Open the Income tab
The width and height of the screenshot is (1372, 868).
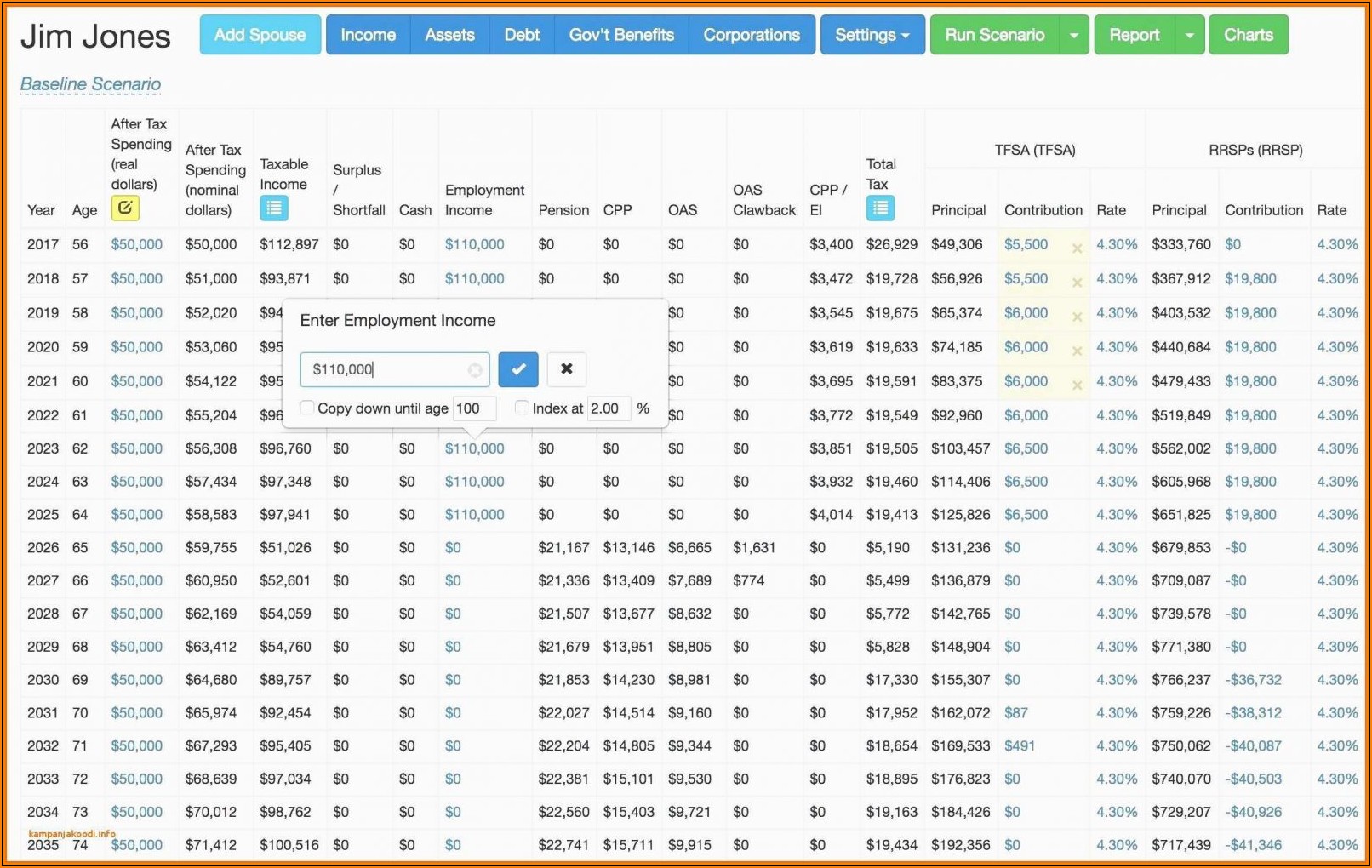pyautogui.click(x=368, y=35)
